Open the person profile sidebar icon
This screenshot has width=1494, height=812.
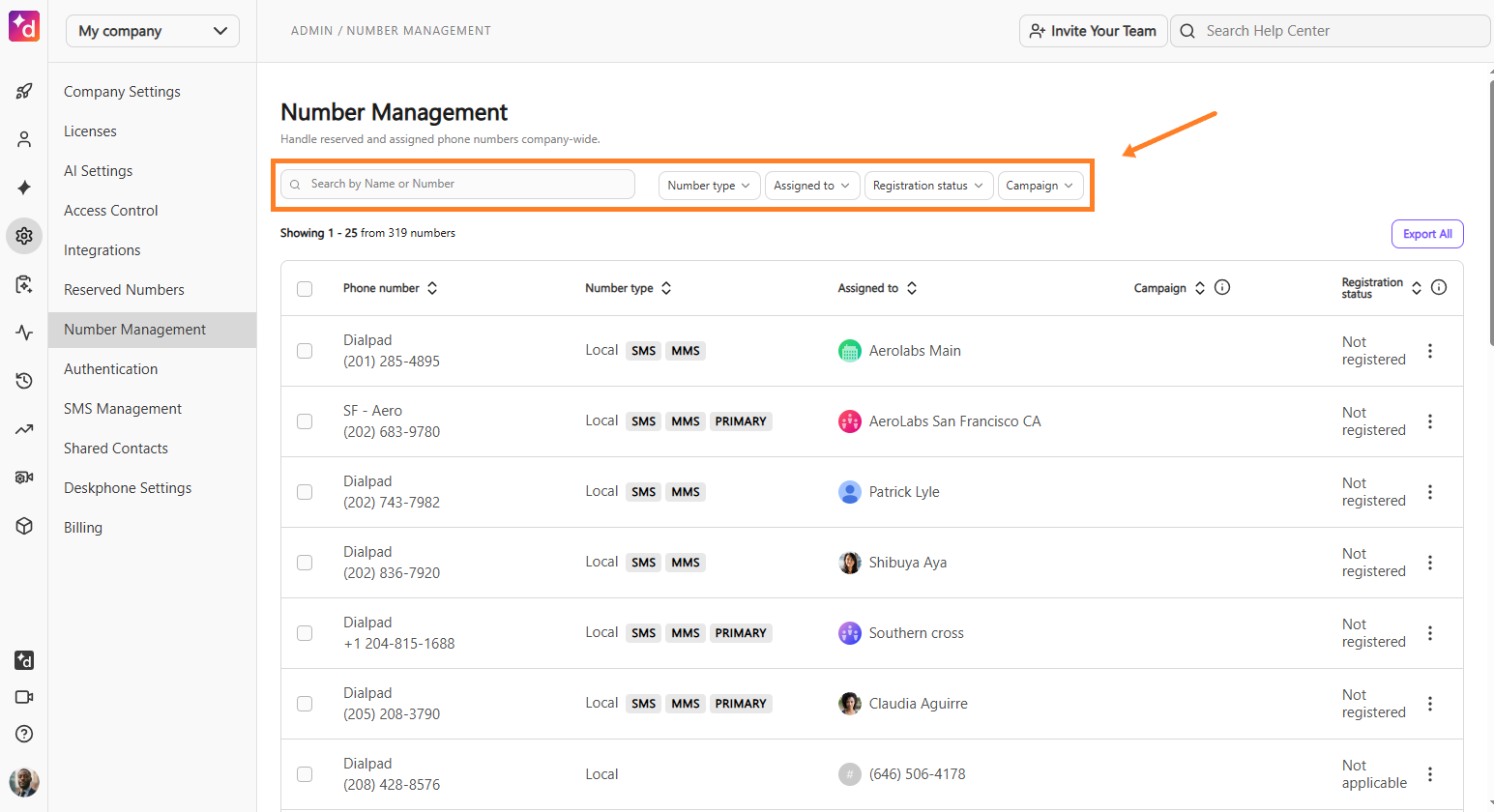[x=24, y=139]
